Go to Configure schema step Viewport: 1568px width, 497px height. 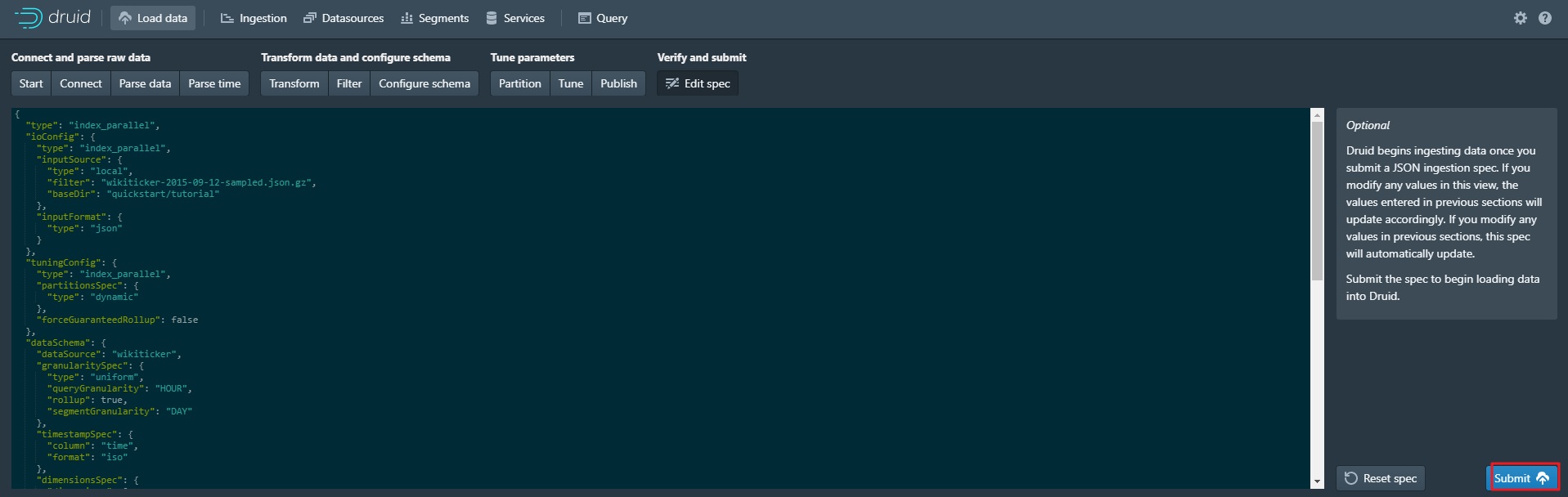[x=425, y=83]
